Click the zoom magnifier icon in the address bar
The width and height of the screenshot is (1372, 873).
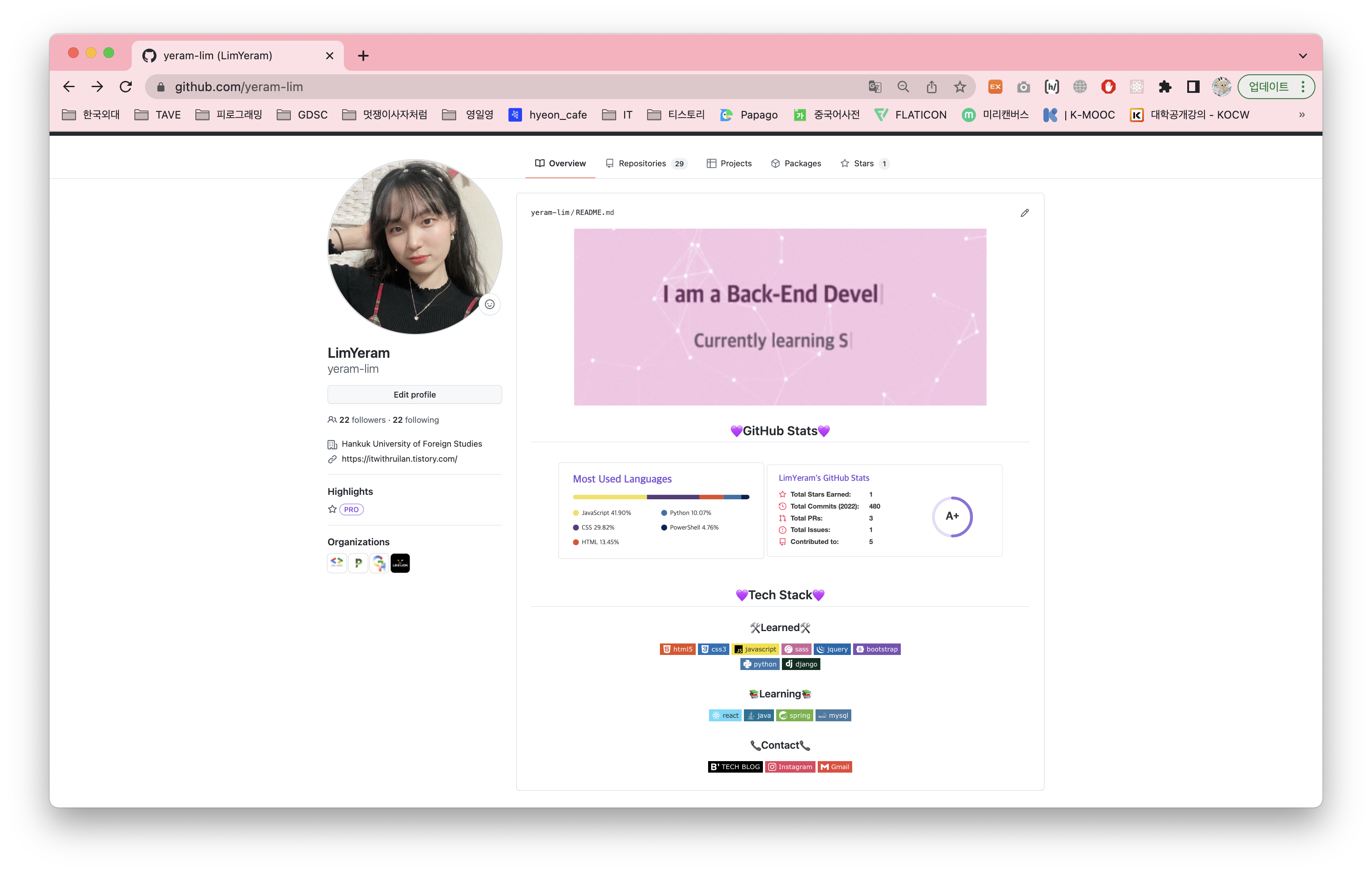[x=903, y=87]
